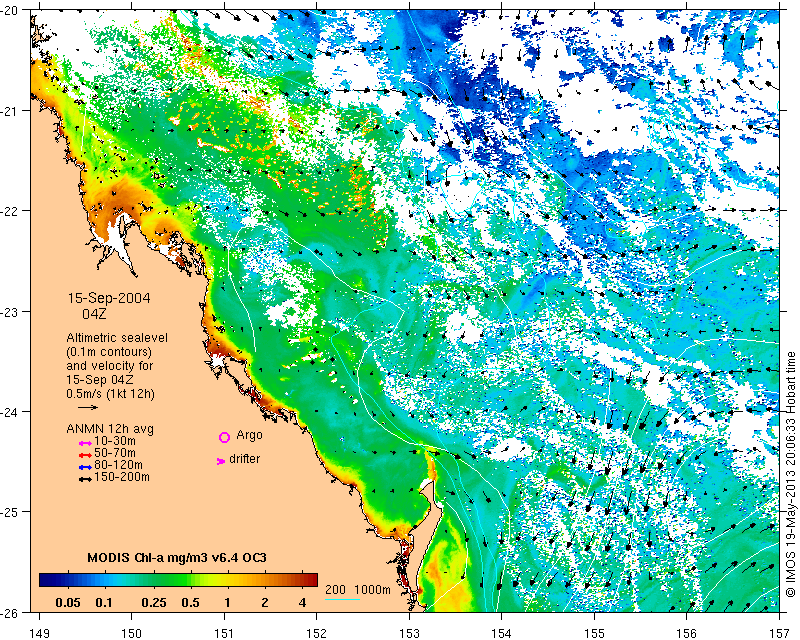
Task: Click the '(0.1m contours)' text line
Action: 109,352
